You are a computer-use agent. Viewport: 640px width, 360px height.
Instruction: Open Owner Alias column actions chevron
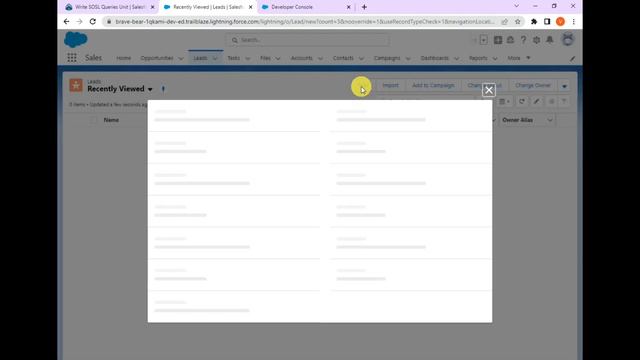pos(550,120)
